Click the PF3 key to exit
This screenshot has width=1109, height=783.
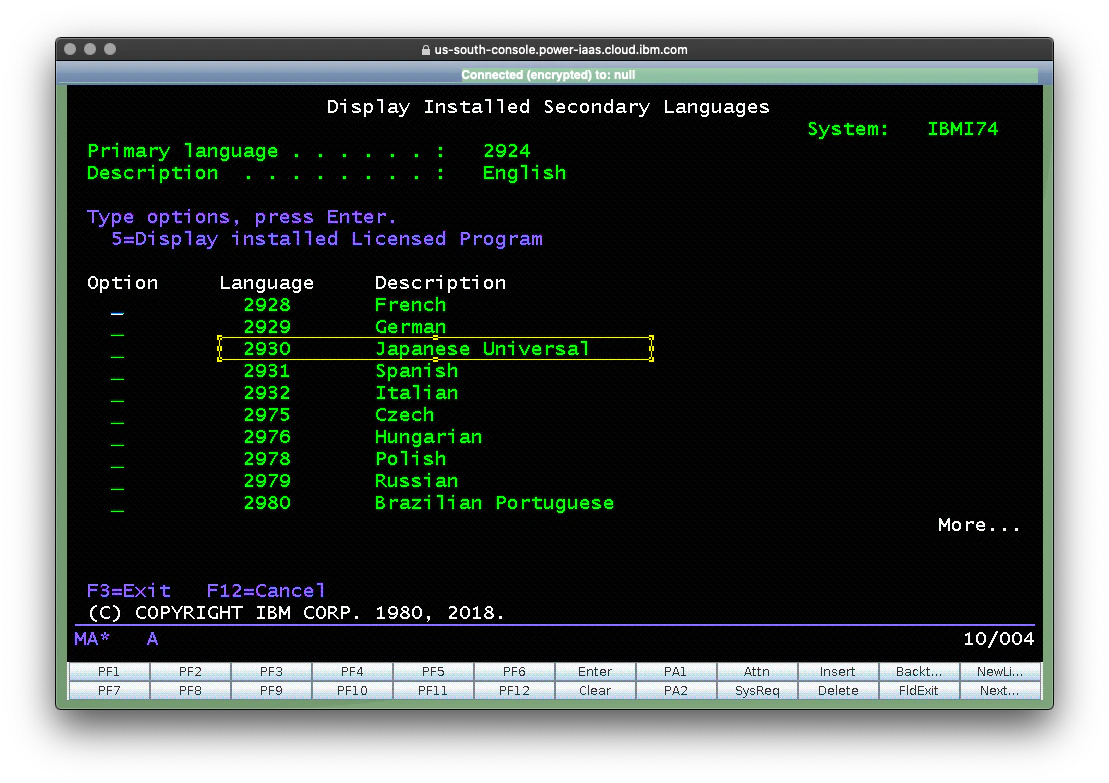(271, 671)
